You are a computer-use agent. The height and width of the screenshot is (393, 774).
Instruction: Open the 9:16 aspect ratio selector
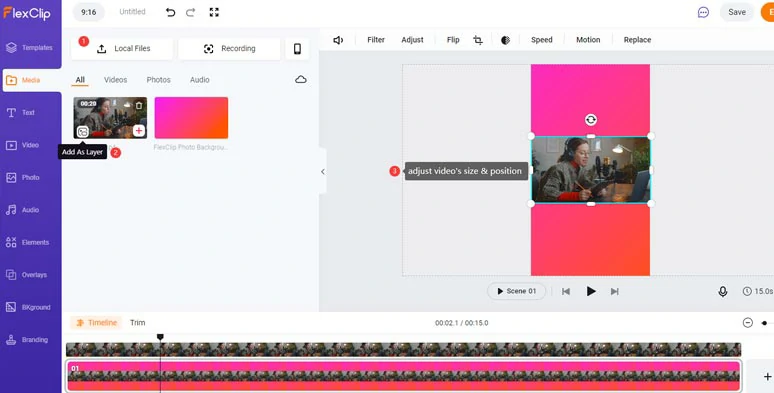coord(89,12)
